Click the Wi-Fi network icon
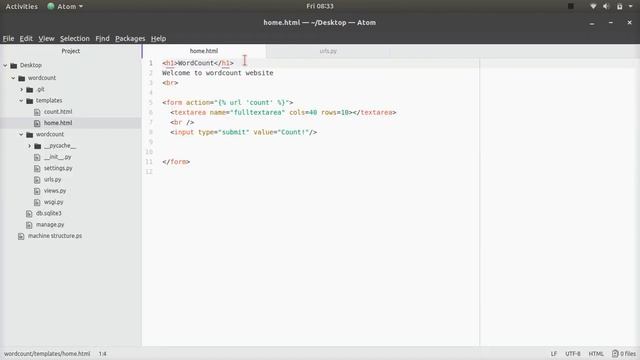The width and height of the screenshot is (640, 360). tap(593, 7)
